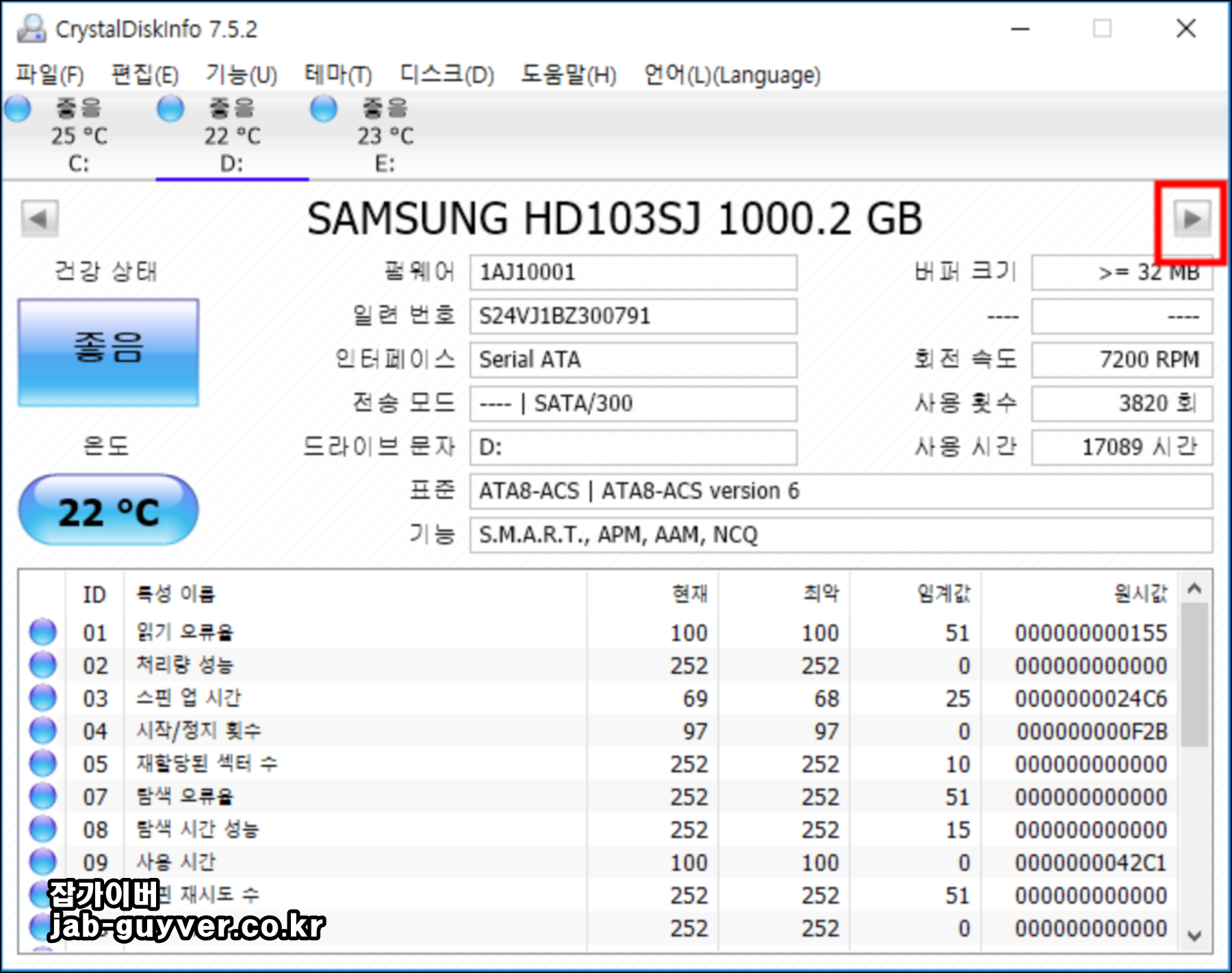This screenshot has width=1232, height=973.
Task: Click the buffer size field >= 32 MB
Action: coord(1122,272)
